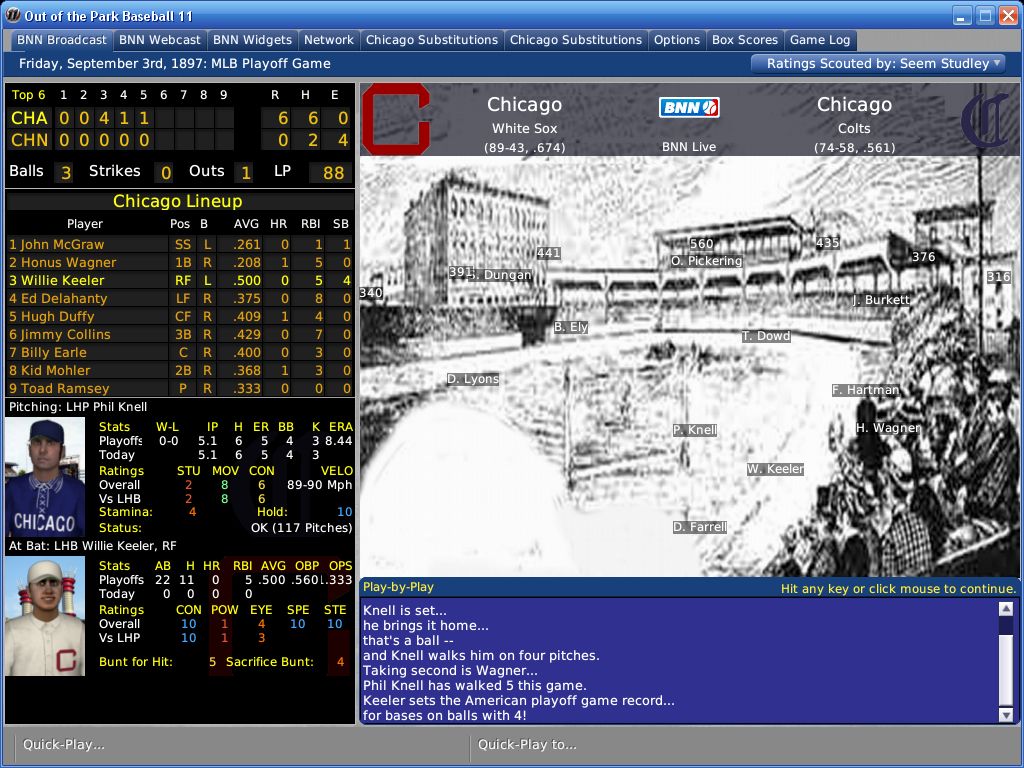Open the BNN Widgets tab
This screenshot has width=1024, height=768.
(x=252, y=40)
